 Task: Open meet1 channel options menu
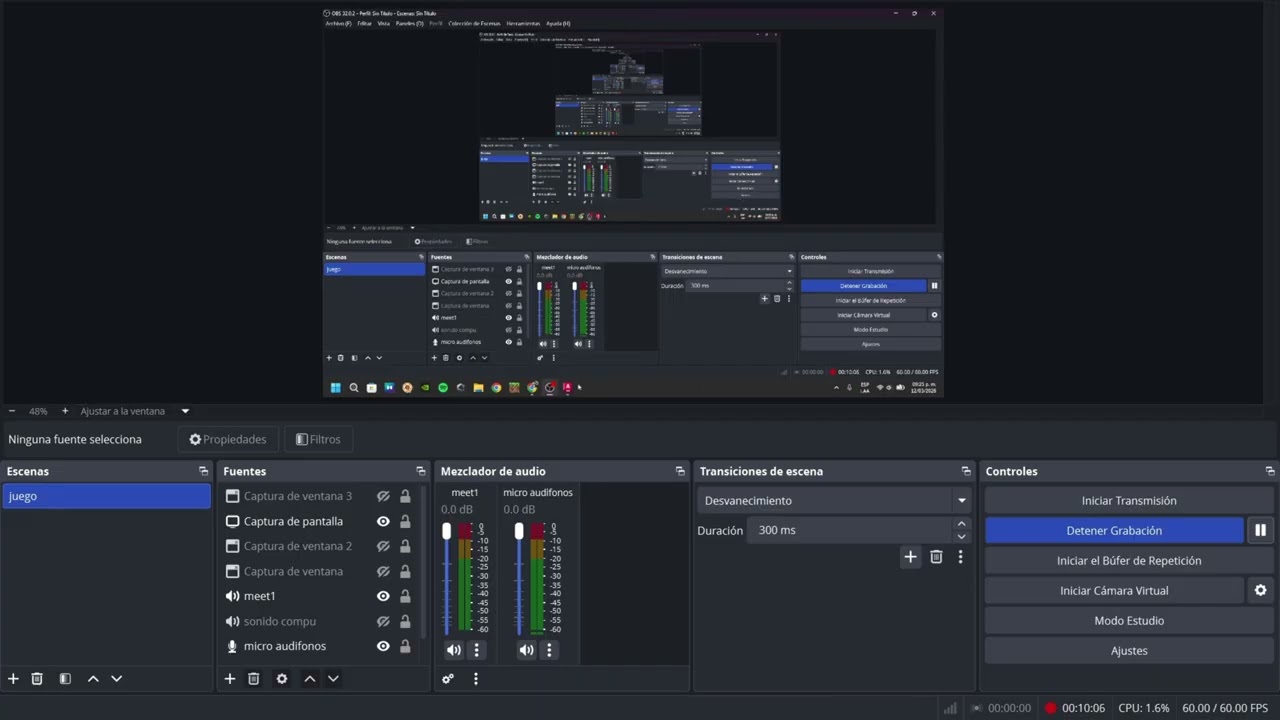click(477, 650)
